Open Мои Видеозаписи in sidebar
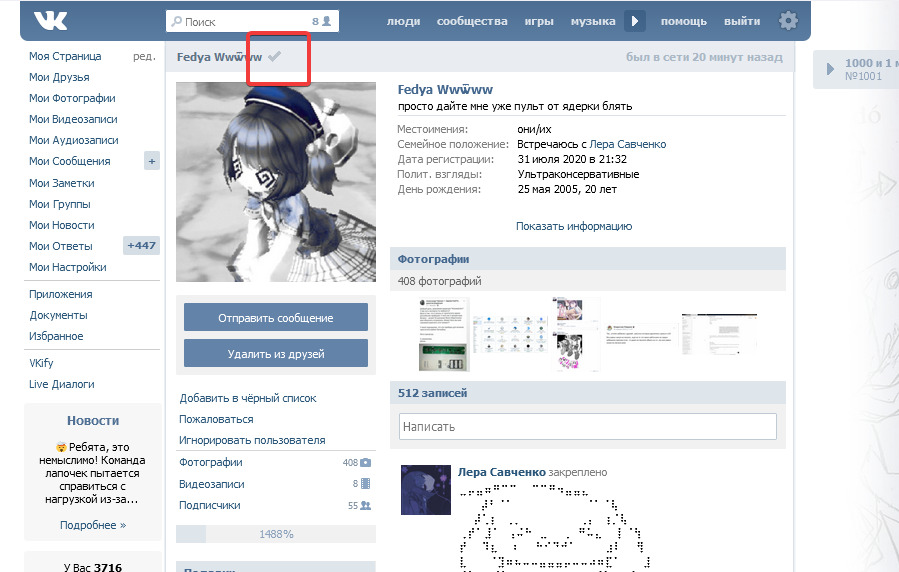The width and height of the screenshot is (899, 572). point(73,119)
